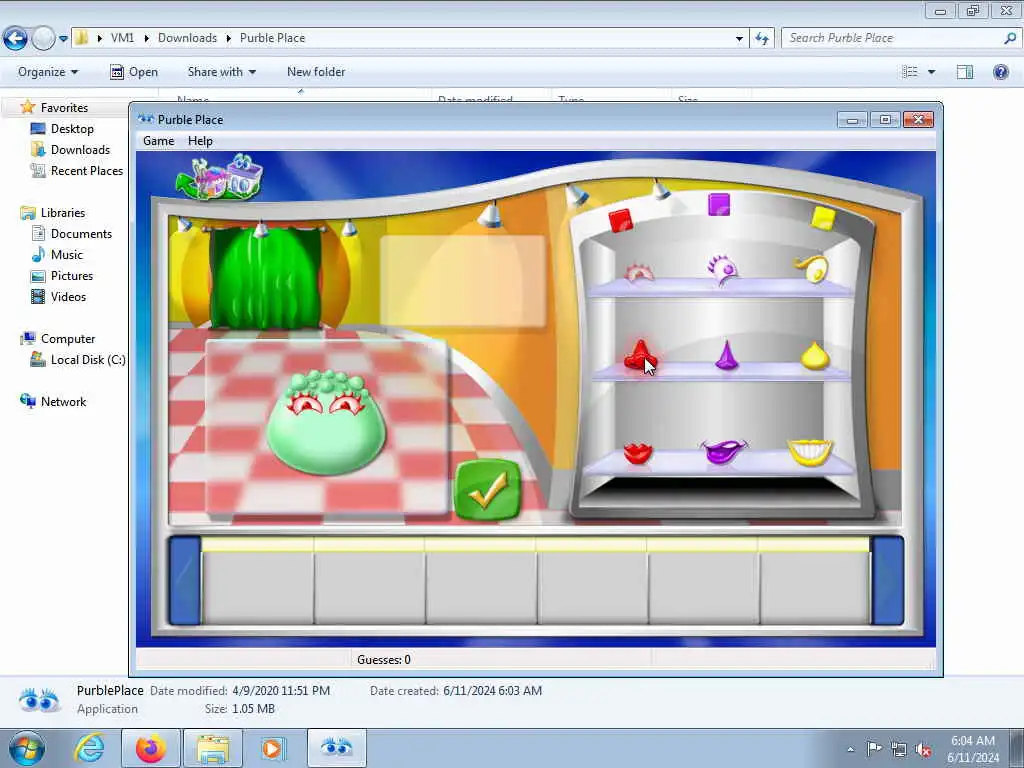The height and width of the screenshot is (768, 1024).
Task: Click the yellow color cube above the shelf
Action: pyautogui.click(x=823, y=218)
